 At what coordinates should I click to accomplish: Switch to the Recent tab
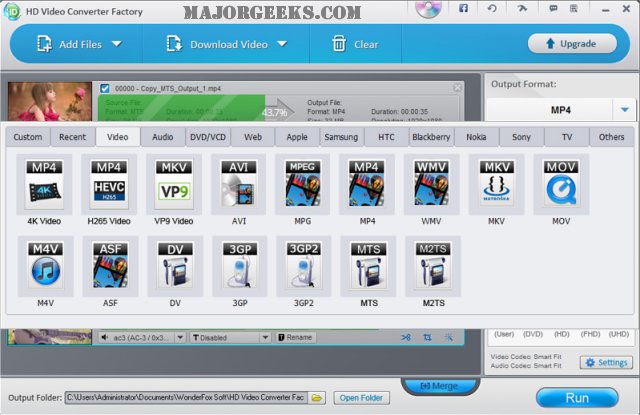pyautogui.click(x=73, y=137)
